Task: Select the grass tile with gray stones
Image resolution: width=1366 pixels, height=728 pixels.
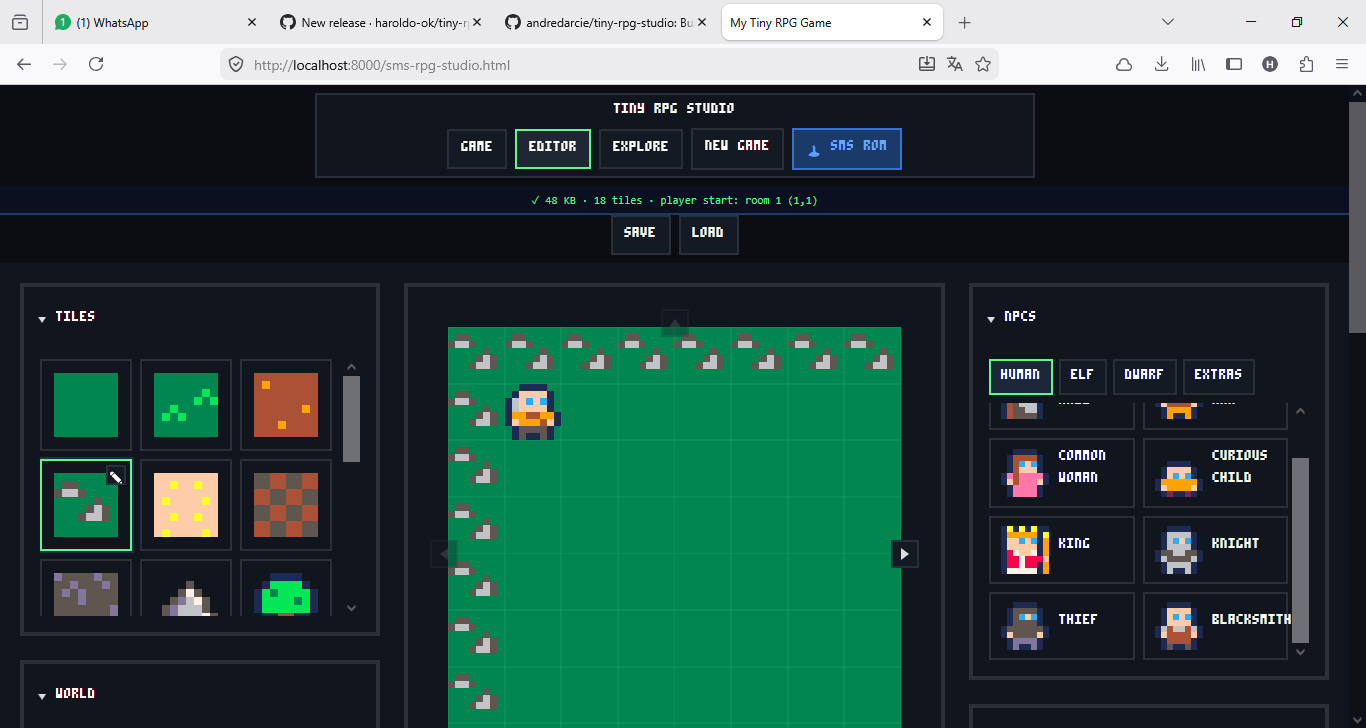Action: coord(86,505)
